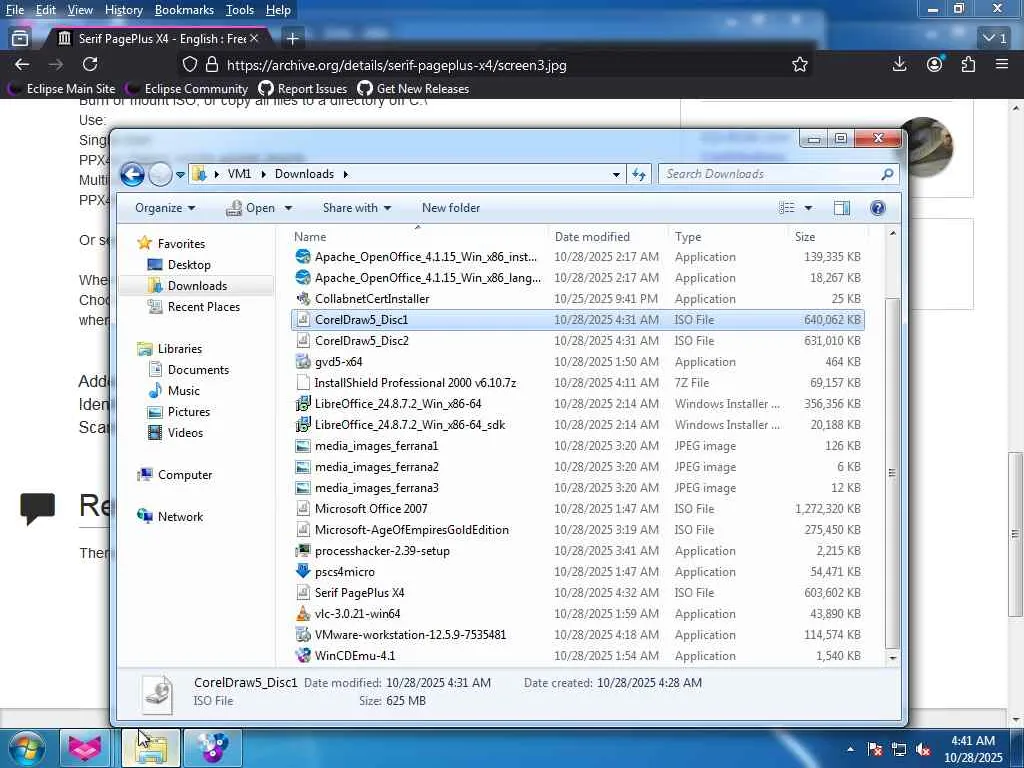This screenshot has width=1024, height=768.
Task: Click the refresh button in Explorer address bar
Action: (639, 174)
